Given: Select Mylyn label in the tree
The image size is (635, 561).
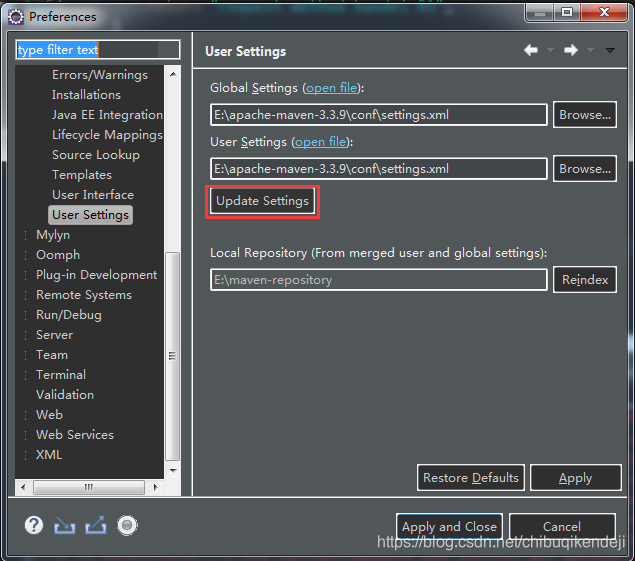Looking at the screenshot, I should (x=53, y=235).
